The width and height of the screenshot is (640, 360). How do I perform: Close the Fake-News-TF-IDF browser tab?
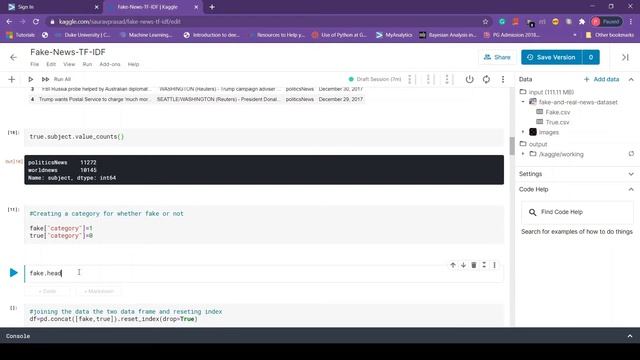tap(196, 7)
